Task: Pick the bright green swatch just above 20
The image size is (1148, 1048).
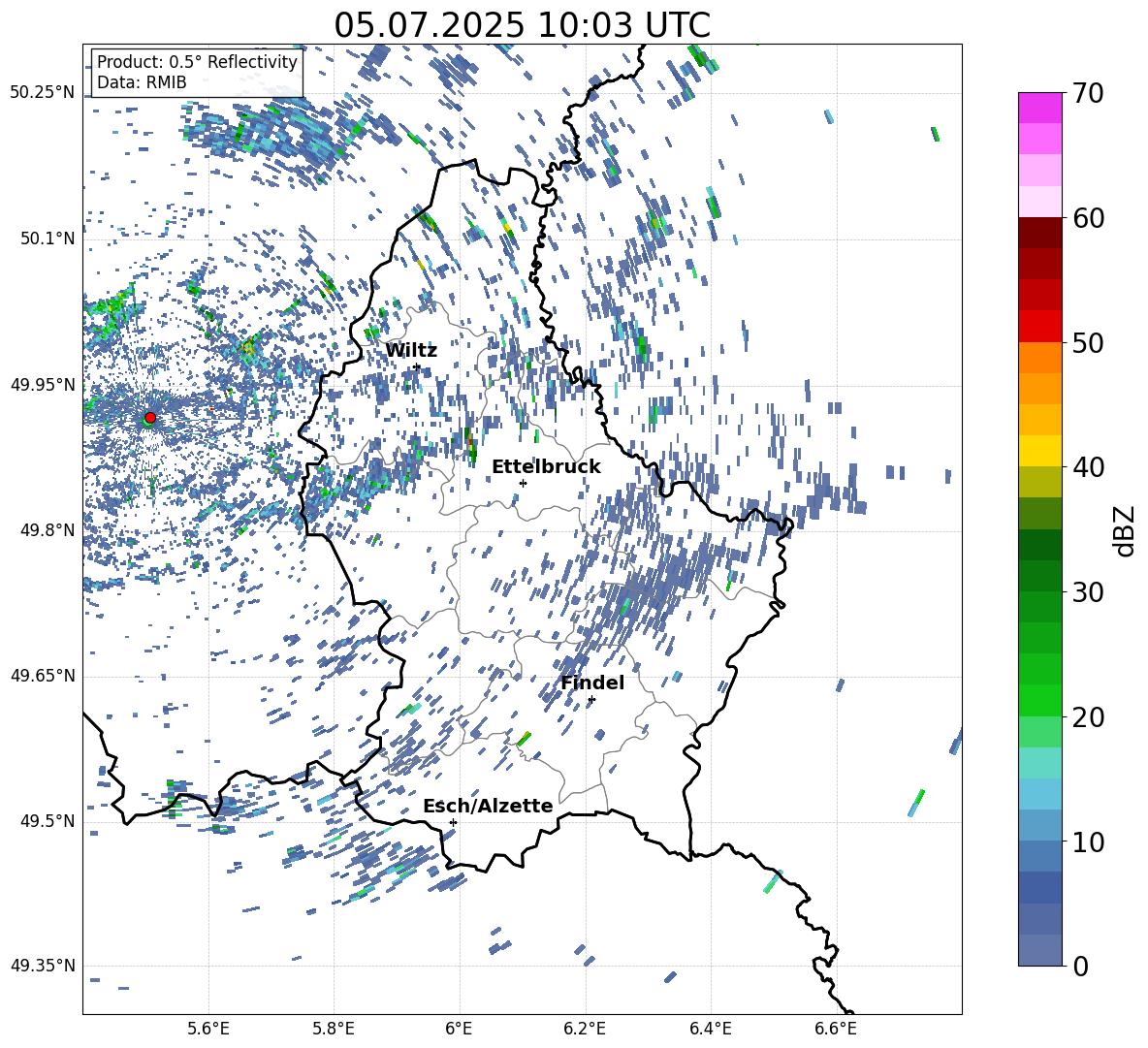Action: (x=1039, y=700)
